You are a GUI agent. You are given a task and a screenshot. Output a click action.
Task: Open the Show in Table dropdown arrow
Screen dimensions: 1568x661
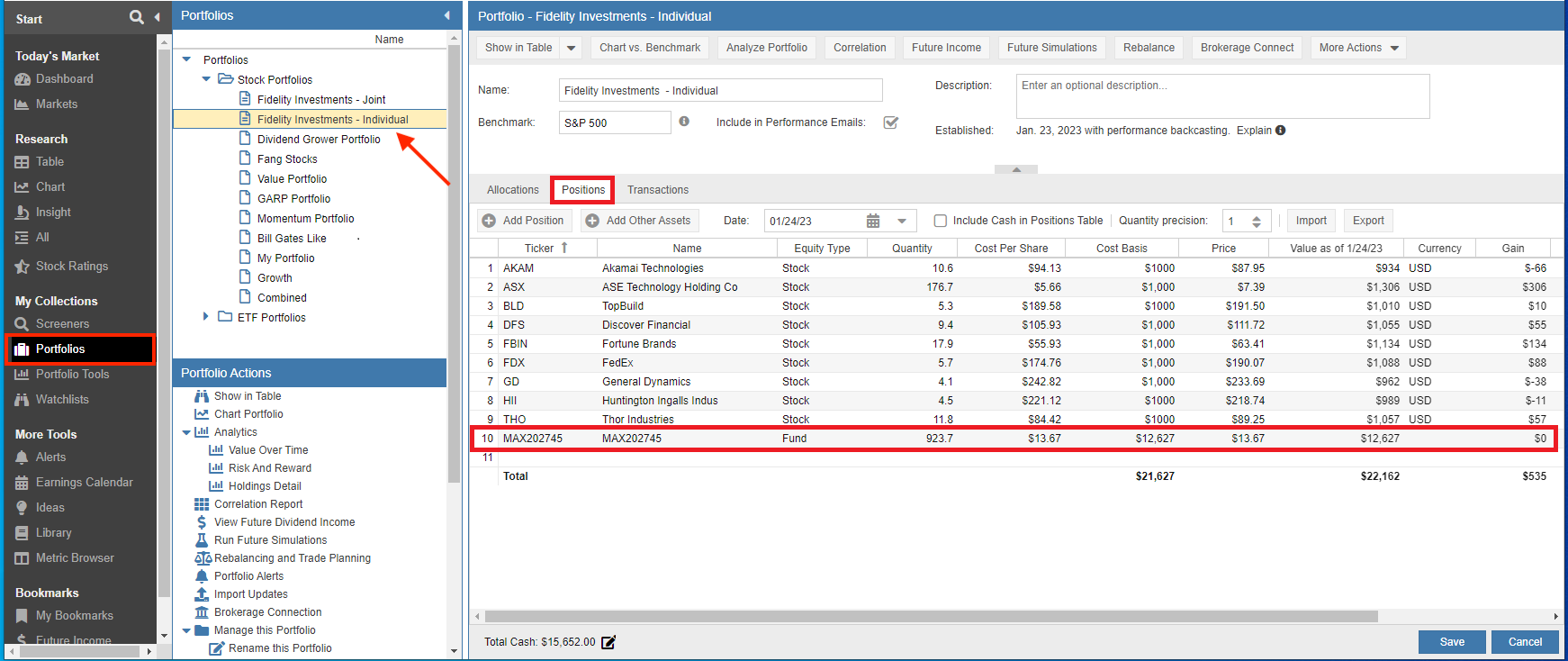tap(571, 48)
